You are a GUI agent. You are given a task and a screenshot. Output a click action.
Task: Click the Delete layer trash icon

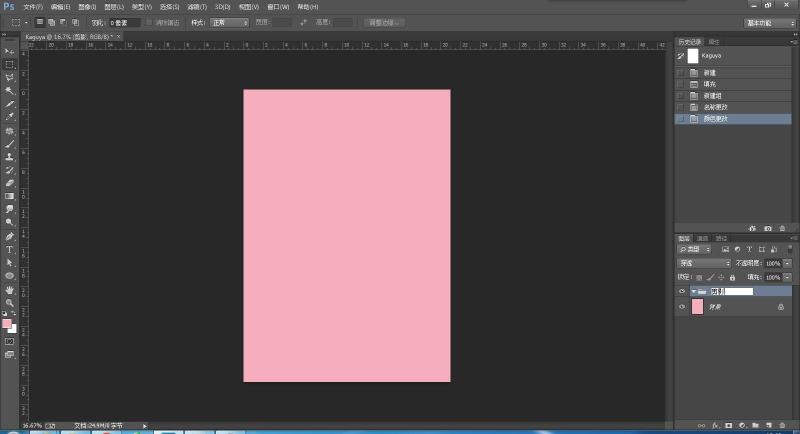pyautogui.click(x=782, y=425)
